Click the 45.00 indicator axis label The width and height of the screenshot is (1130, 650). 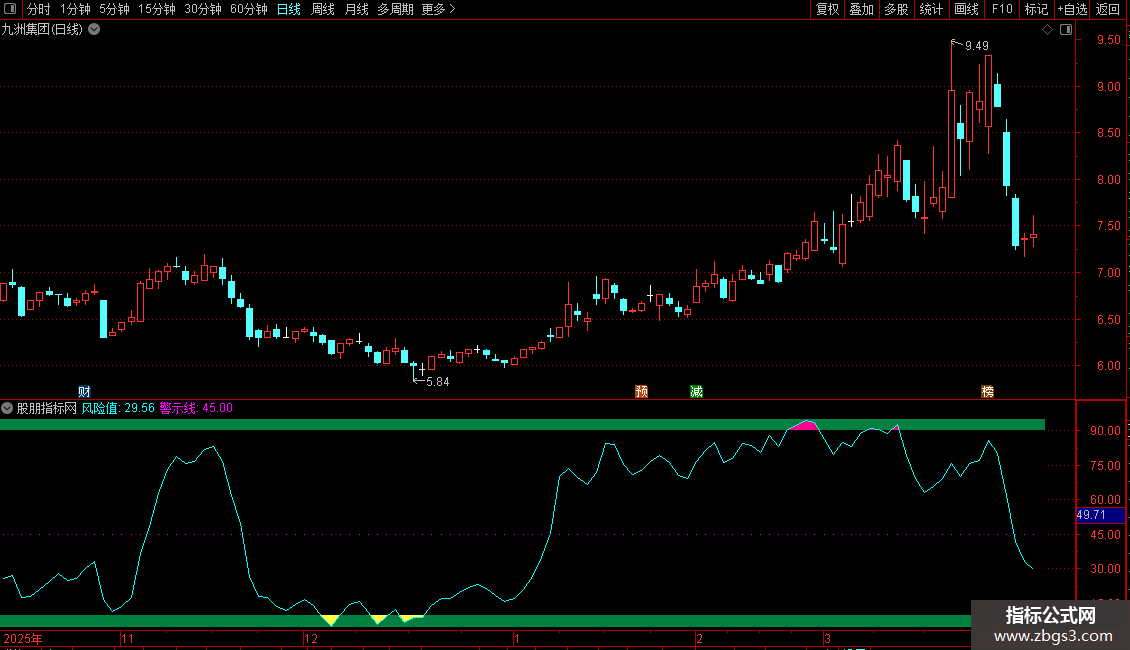[x=1105, y=535]
